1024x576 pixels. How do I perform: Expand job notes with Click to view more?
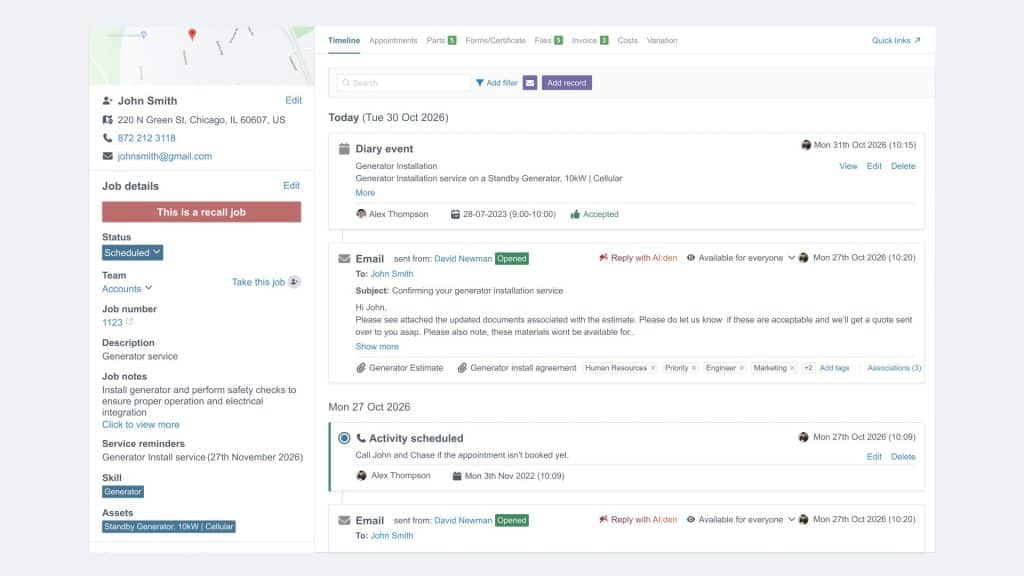[140, 424]
